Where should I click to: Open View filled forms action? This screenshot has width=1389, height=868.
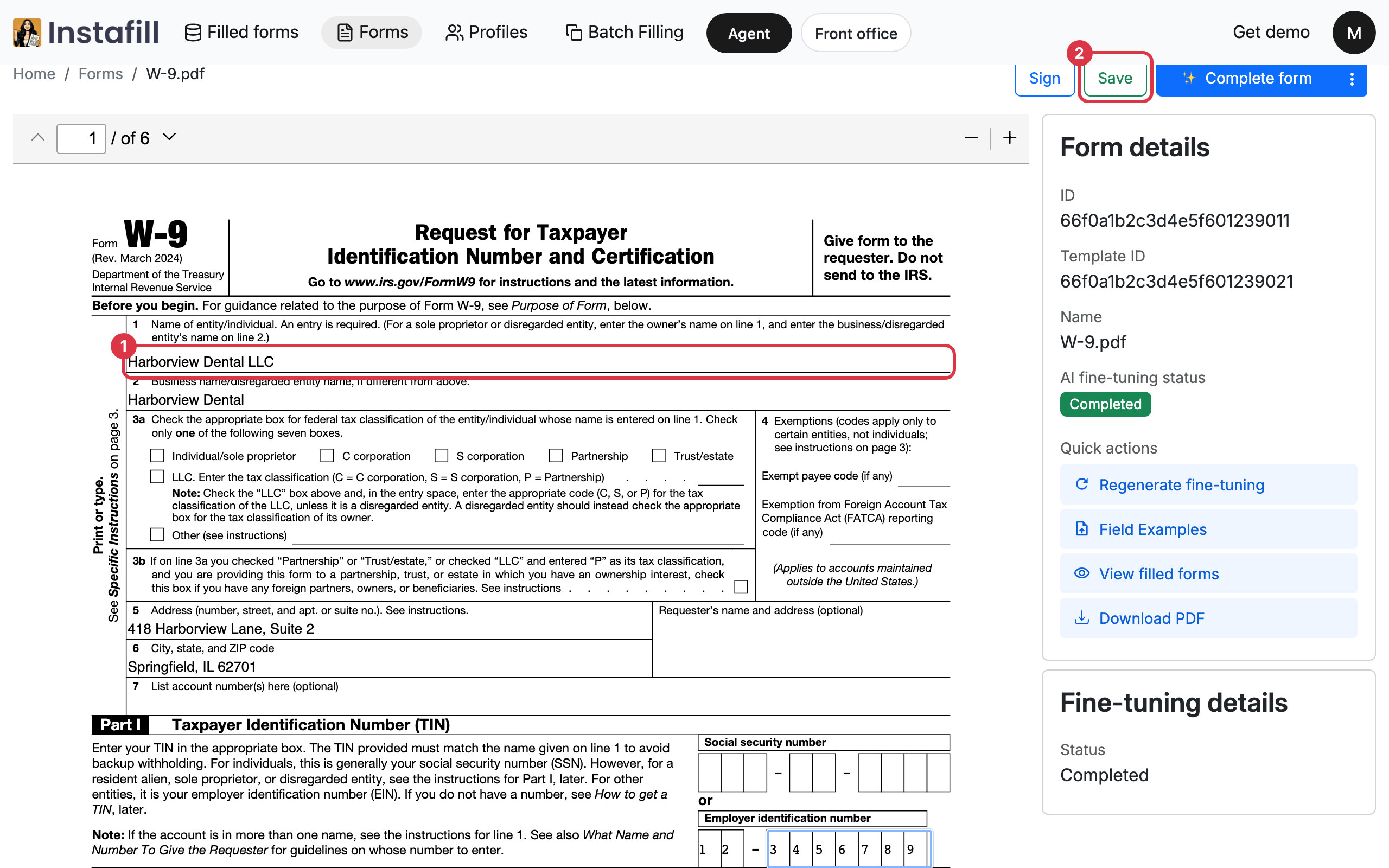pos(1208,573)
